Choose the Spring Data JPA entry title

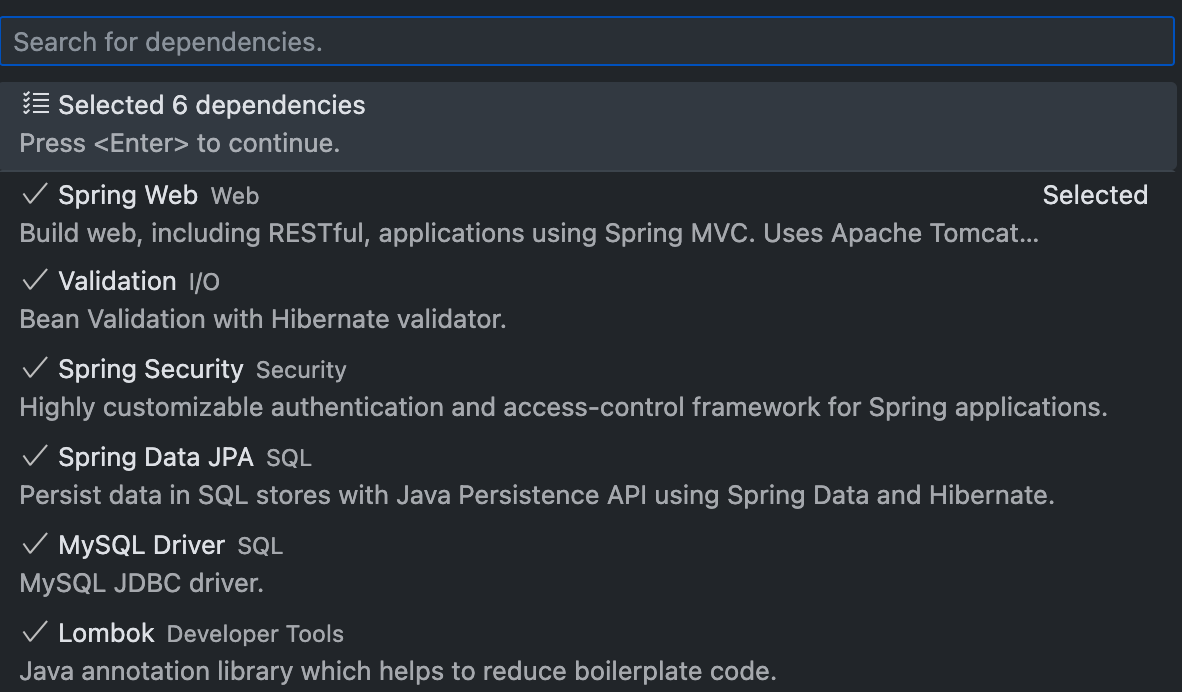coord(156,458)
